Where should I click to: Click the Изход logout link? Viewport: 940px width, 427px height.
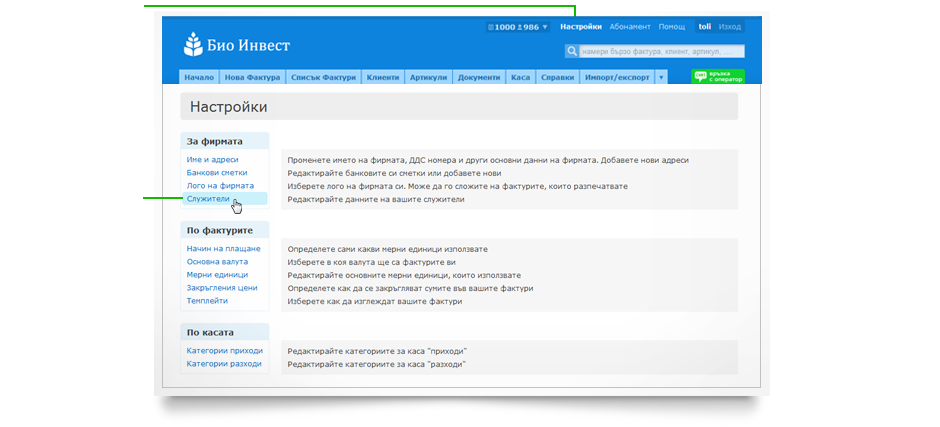730,27
